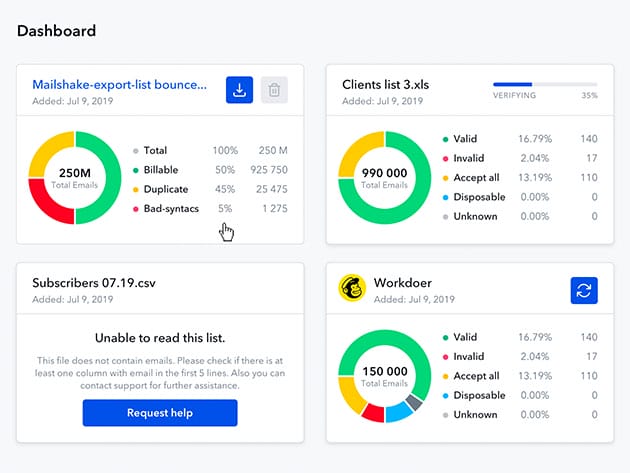Viewport: 630px width, 473px height.
Task: Click the verifying progress bar
Action: [x=545, y=85]
